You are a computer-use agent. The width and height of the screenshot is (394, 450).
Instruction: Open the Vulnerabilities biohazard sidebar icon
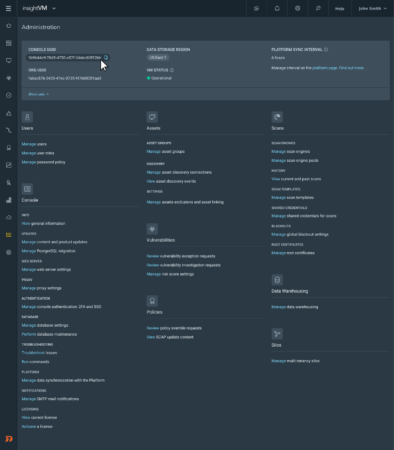coord(9,78)
